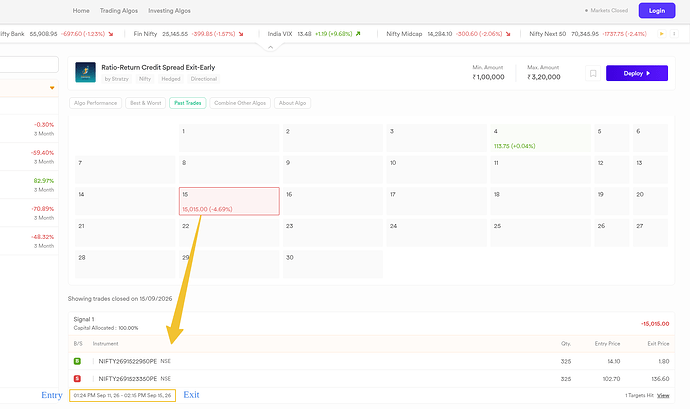Bookmark the Ratio-Return Credit Spread algo
Viewport: 690px width, 409px height.
[x=593, y=74]
